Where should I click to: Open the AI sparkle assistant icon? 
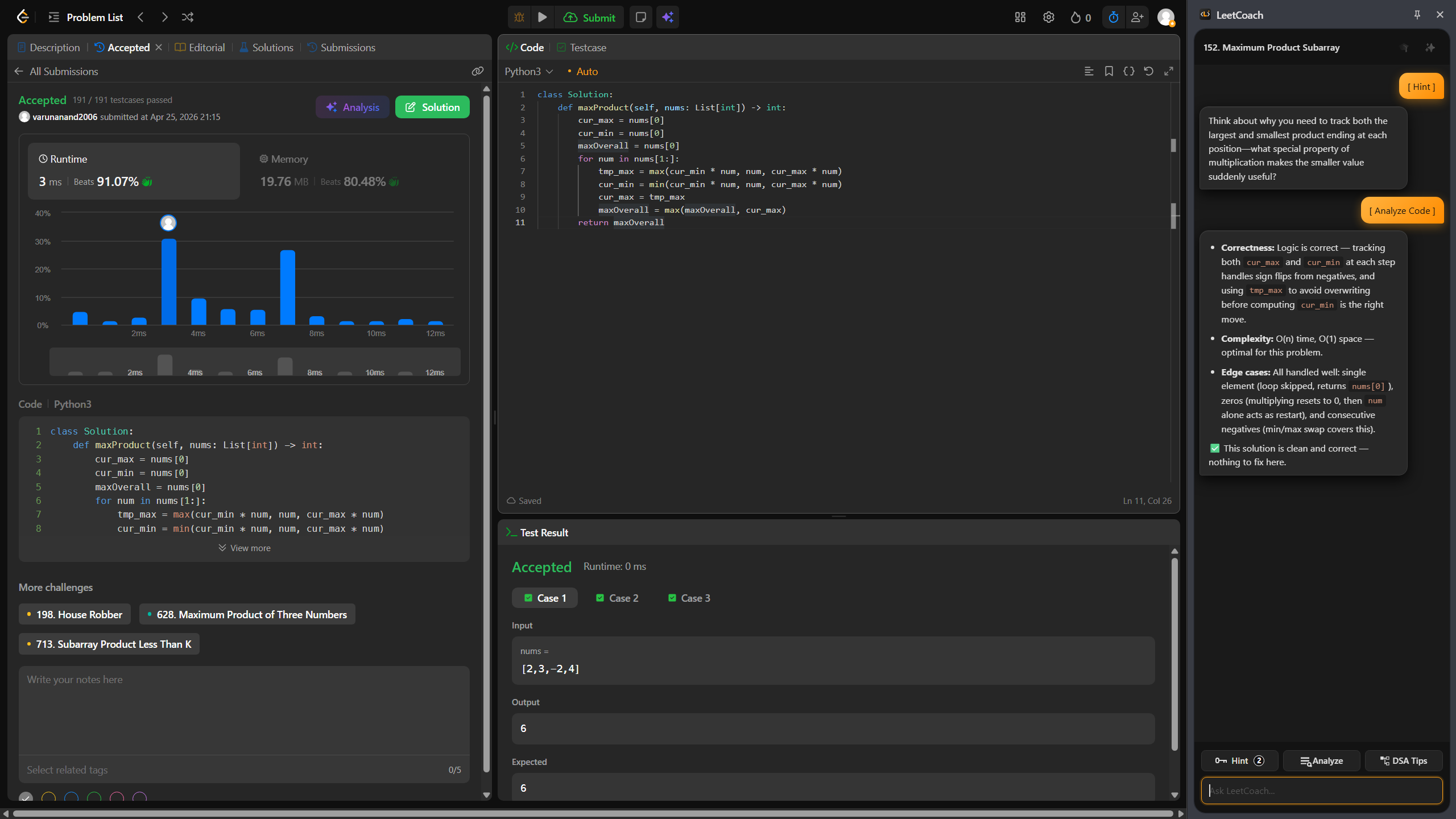pos(668,17)
